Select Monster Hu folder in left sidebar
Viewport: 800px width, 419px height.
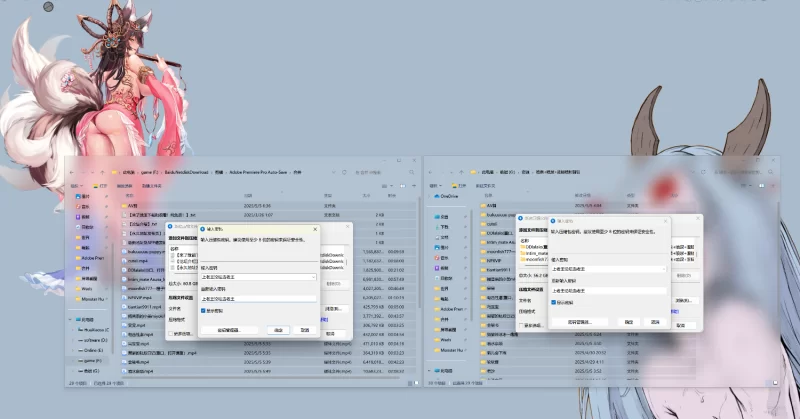click(x=90, y=299)
